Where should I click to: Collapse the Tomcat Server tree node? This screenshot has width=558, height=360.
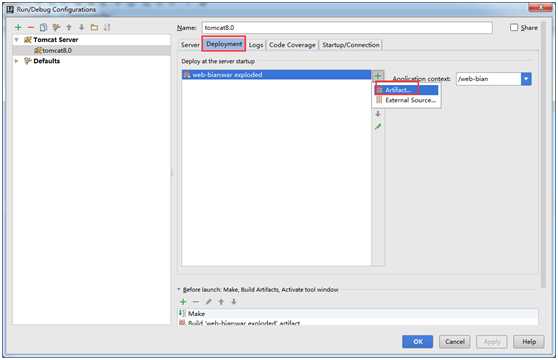[16, 39]
